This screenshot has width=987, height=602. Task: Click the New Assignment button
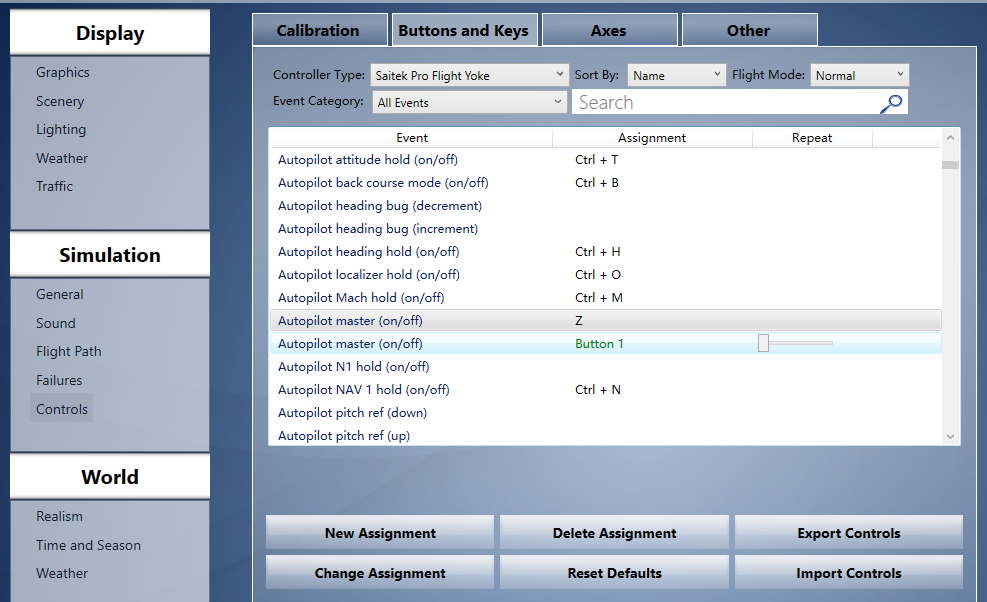pos(380,533)
